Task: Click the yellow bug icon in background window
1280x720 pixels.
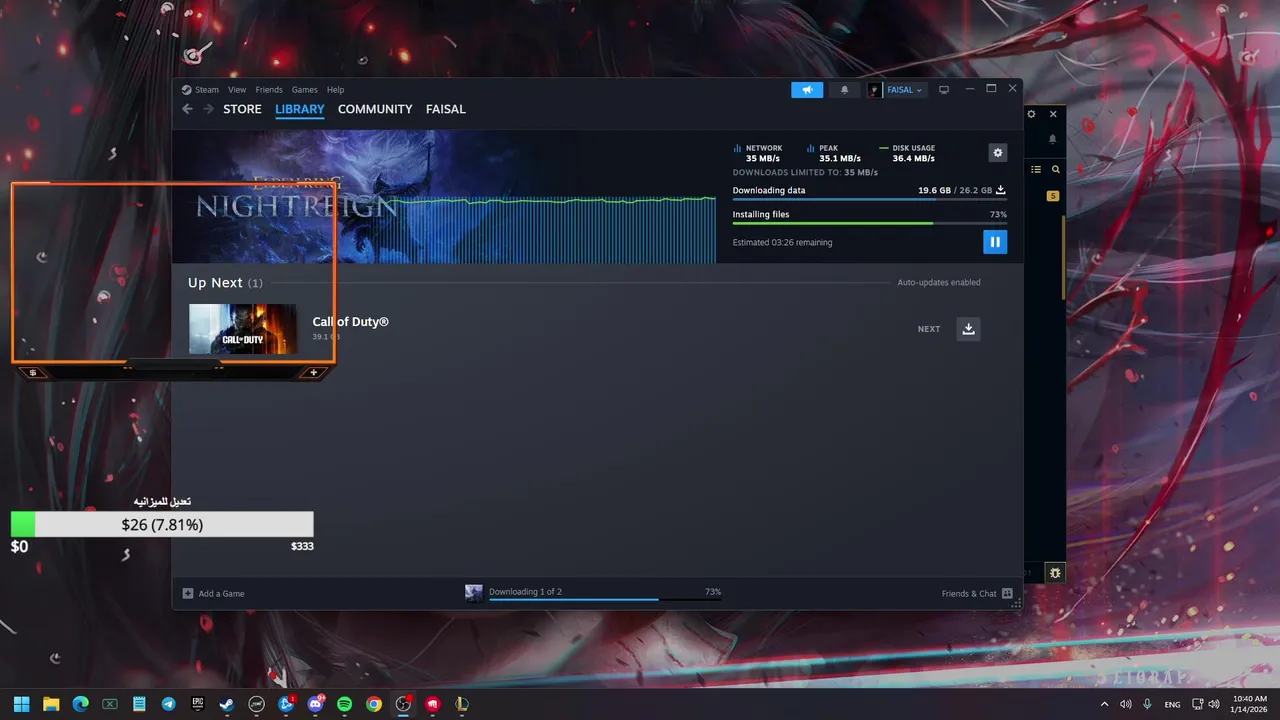Action: pyautogui.click(x=1056, y=573)
